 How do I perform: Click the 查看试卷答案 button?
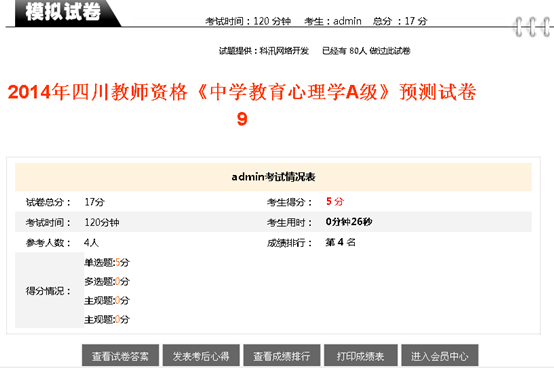(120, 356)
